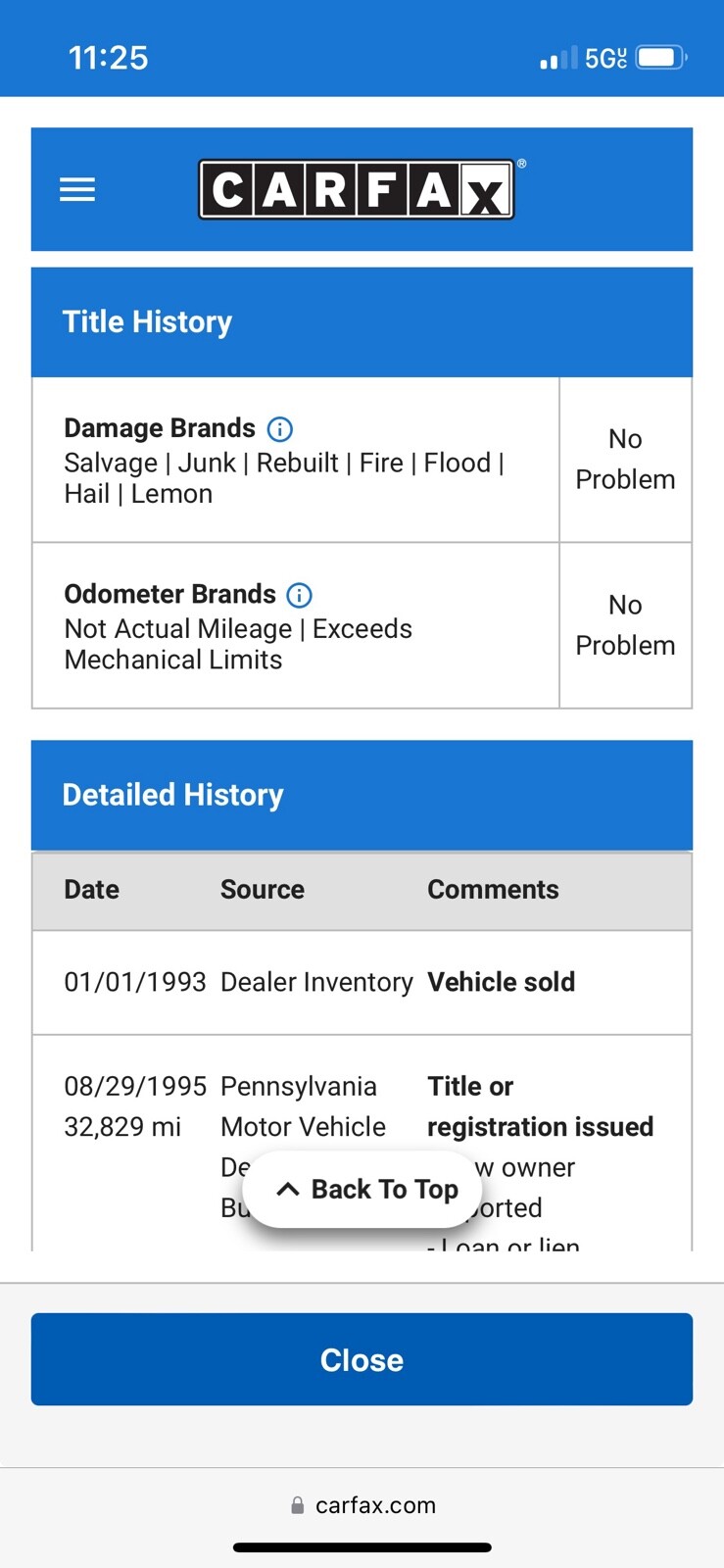Tap the Odometer Brands No Problem cell
724x1568 pixels.
(625, 625)
